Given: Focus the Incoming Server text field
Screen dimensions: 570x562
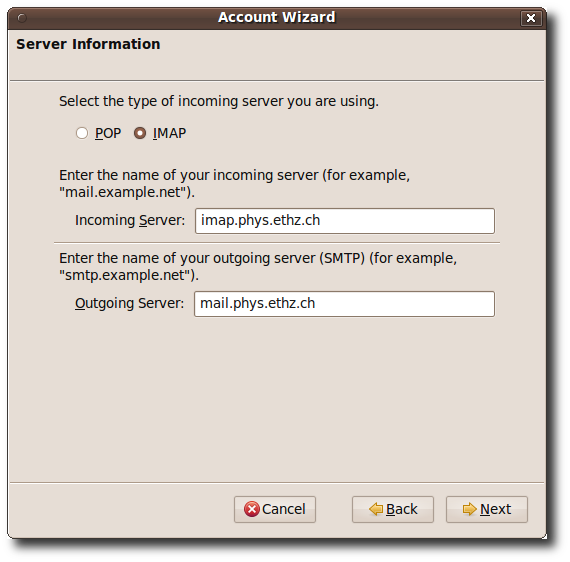Looking at the screenshot, I should coord(345,221).
